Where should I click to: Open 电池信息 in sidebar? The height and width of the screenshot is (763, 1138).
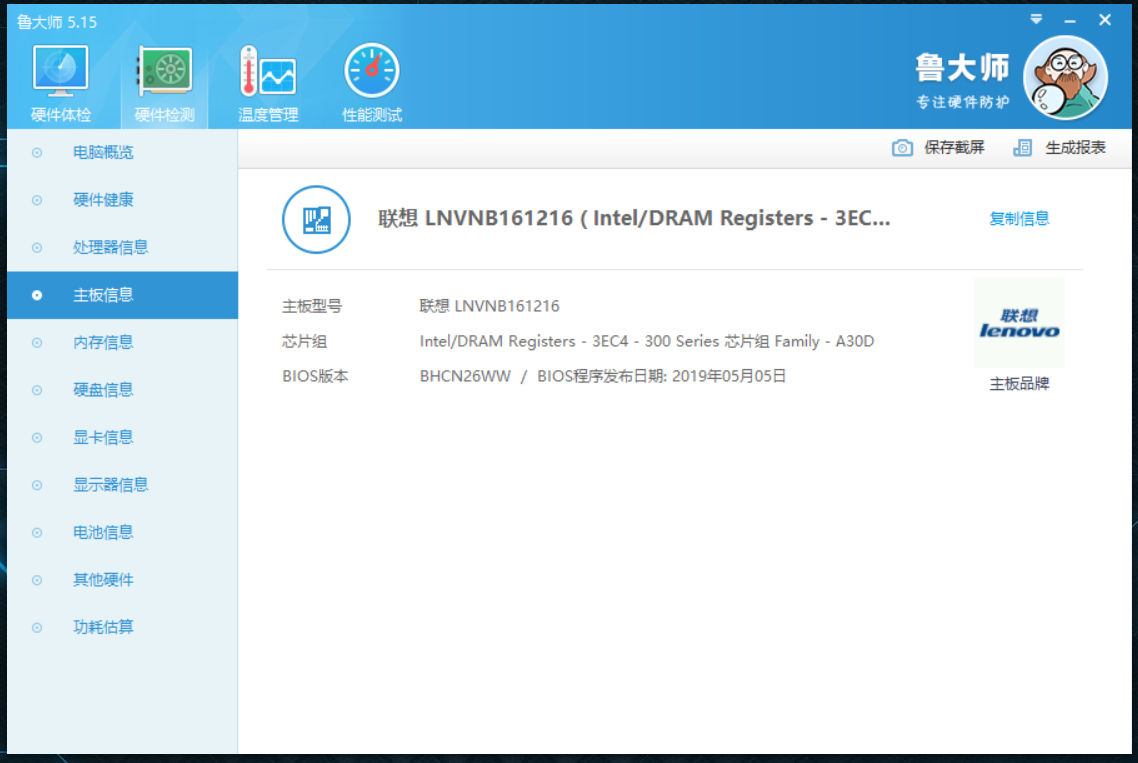click(x=103, y=532)
